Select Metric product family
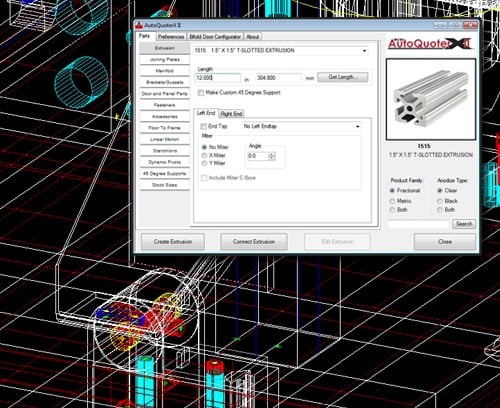 click(392, 201)
